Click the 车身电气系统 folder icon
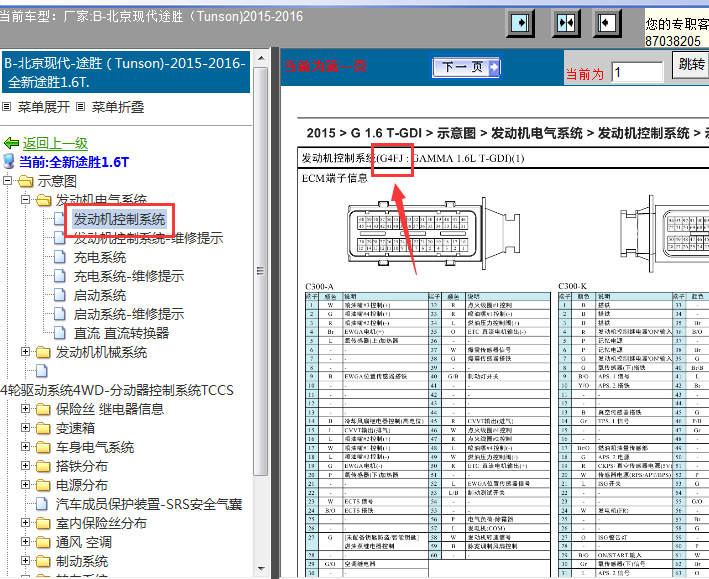 coord(44,447)
